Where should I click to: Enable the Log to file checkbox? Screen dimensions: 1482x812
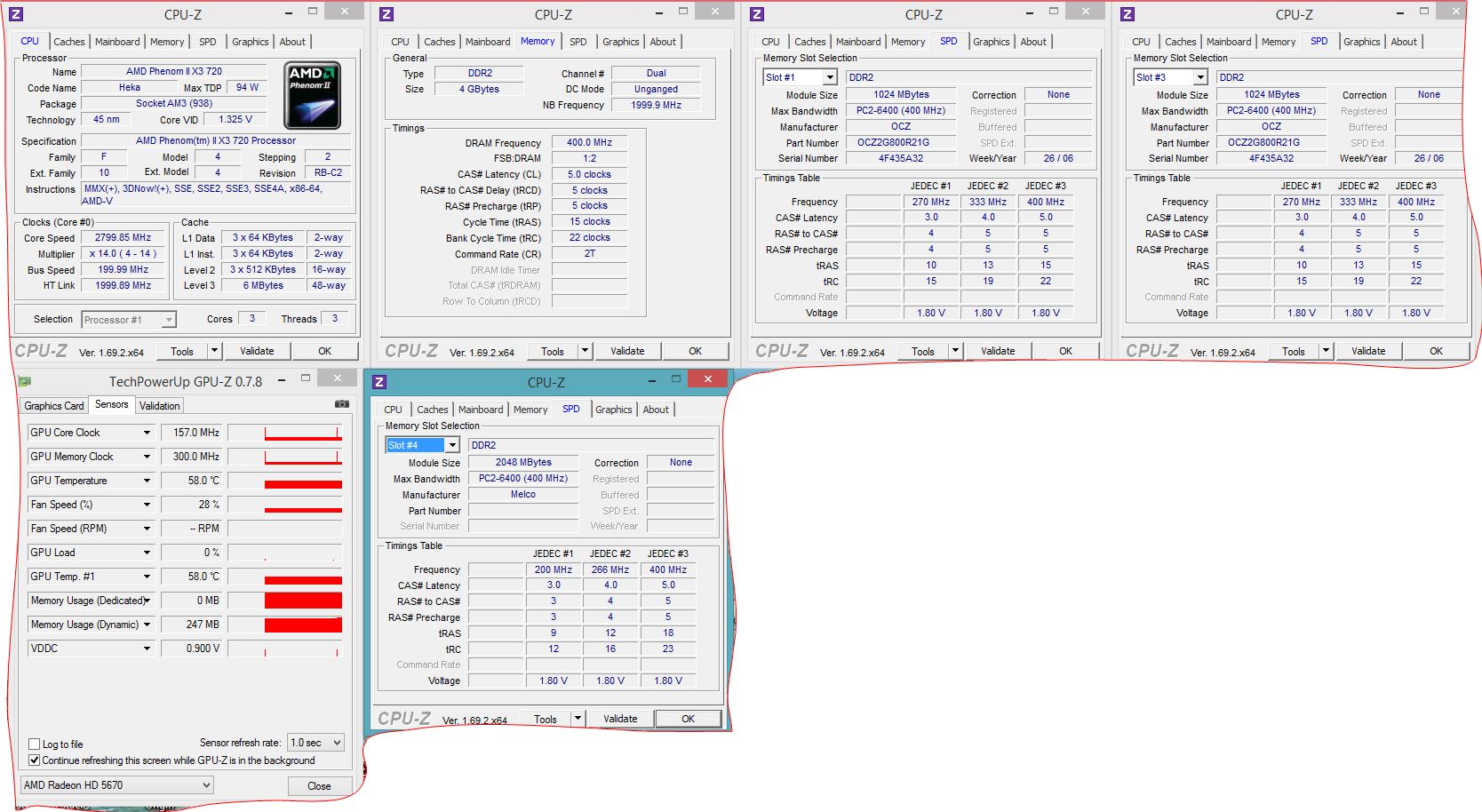(35, 744)
